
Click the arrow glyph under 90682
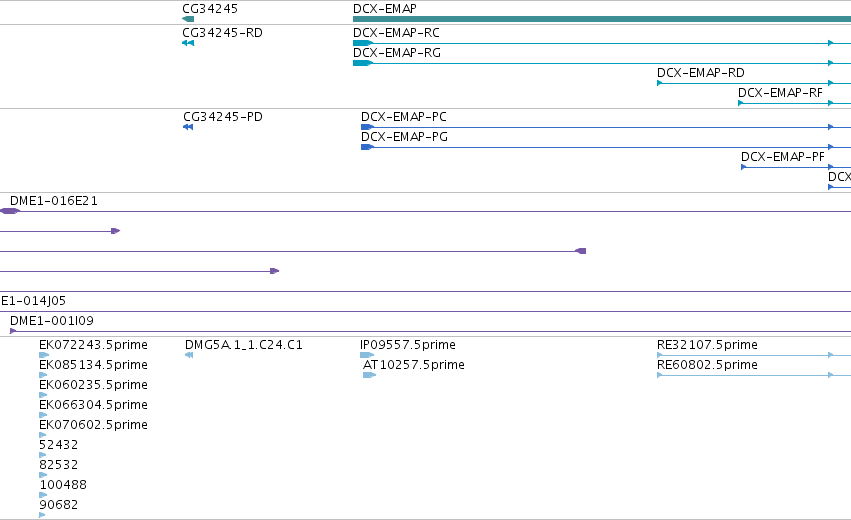click(42, 515)
